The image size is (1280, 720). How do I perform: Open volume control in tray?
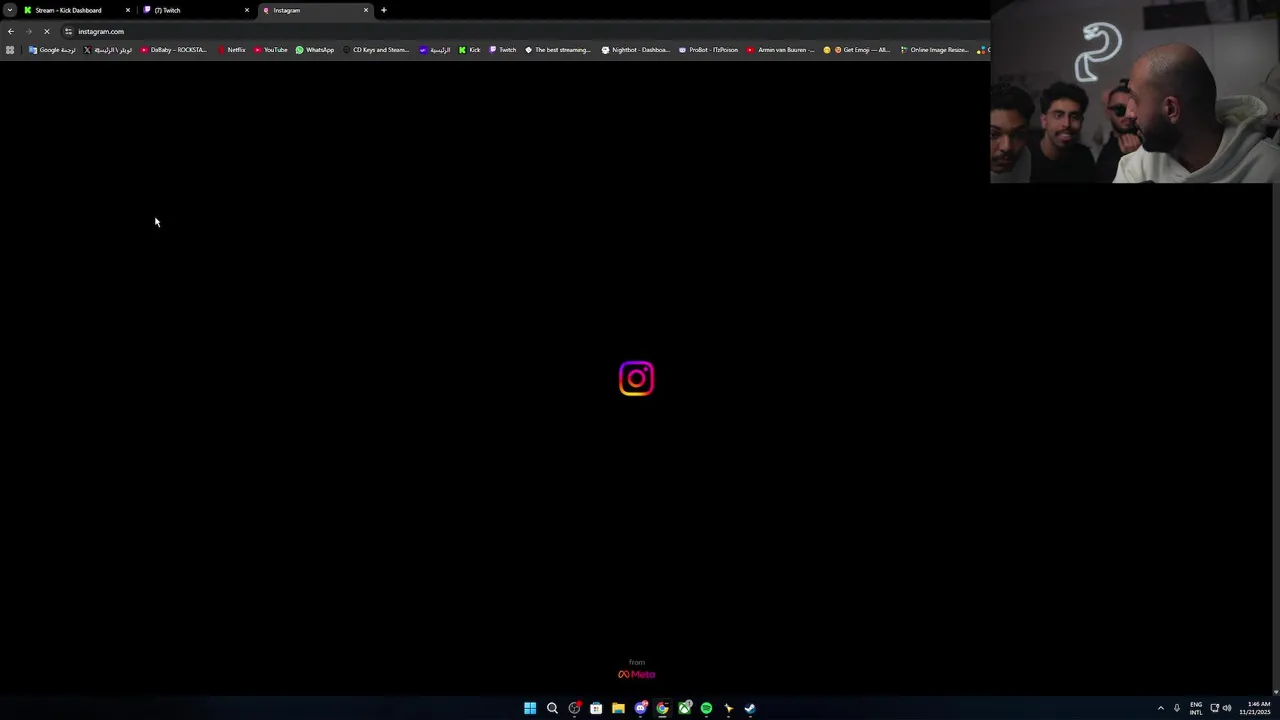(x=1227, y=708)
